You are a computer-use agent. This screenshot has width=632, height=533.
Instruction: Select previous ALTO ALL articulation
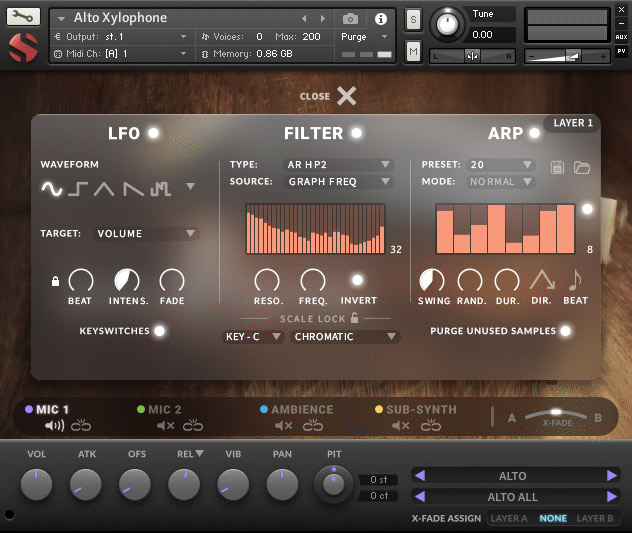(x=420, y=496)
